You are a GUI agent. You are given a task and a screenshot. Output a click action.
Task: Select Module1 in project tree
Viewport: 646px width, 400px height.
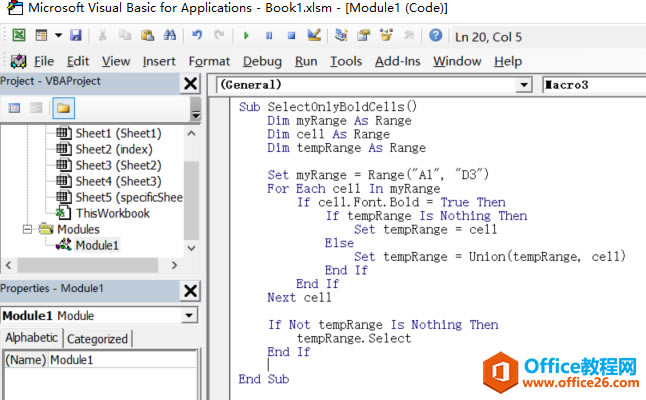[x=97, y=246]
